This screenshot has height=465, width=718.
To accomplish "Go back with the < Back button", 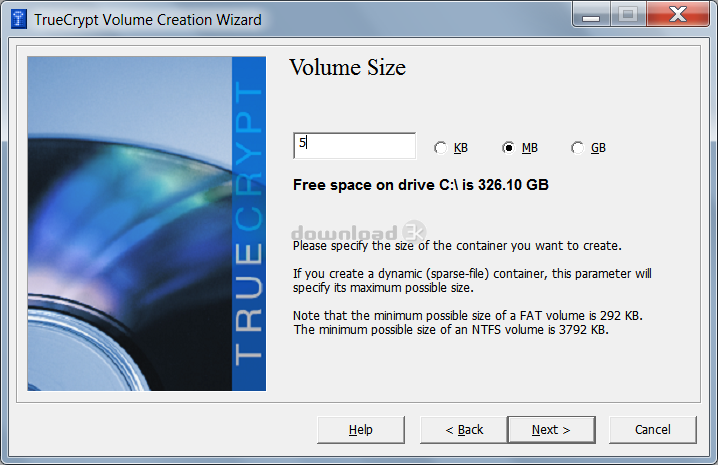I will [x=464, y=430].
